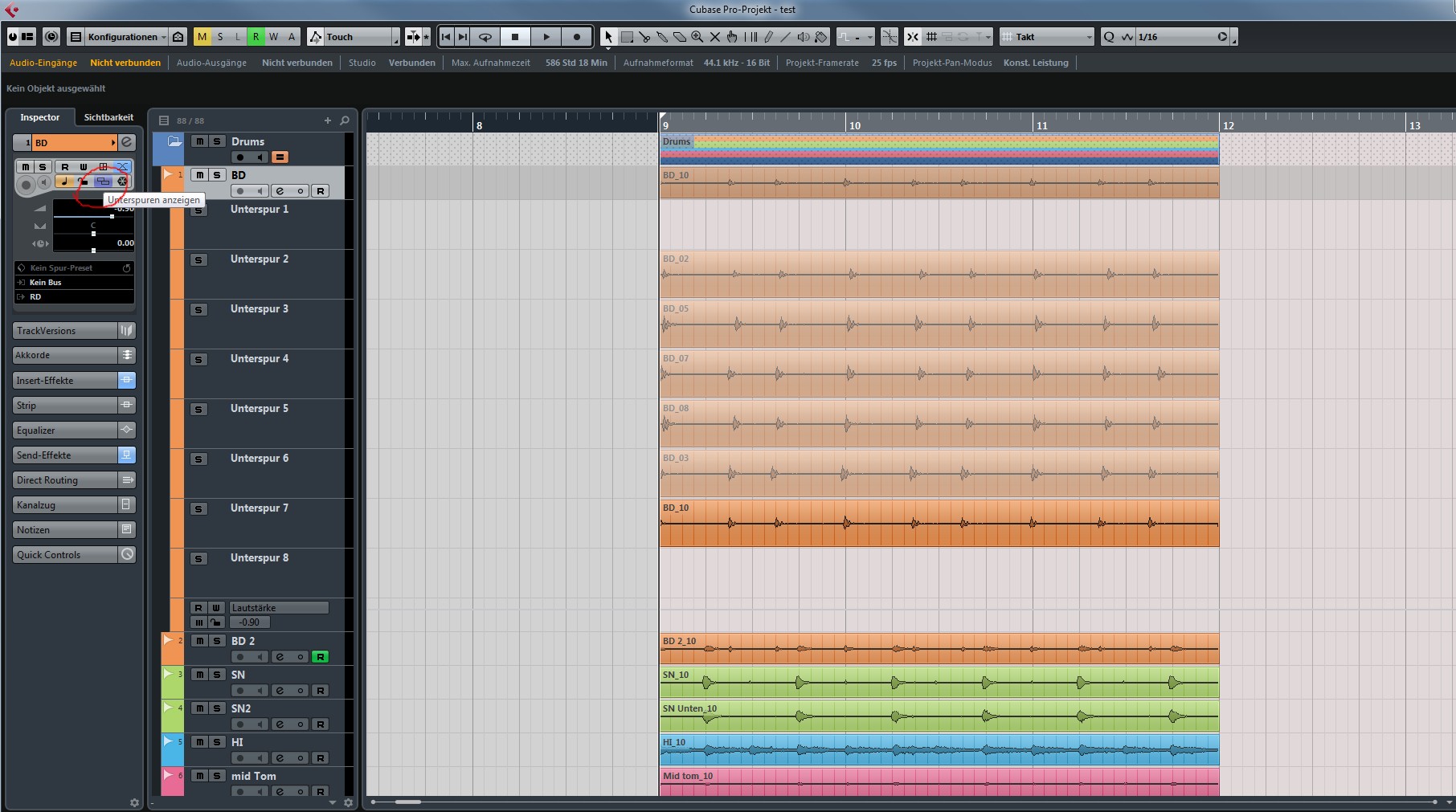Image resolution: width=1456 pixels, height=812 pixels.
Task: Click the horizontal zoom slider at bottom
Action: point(407,802)
